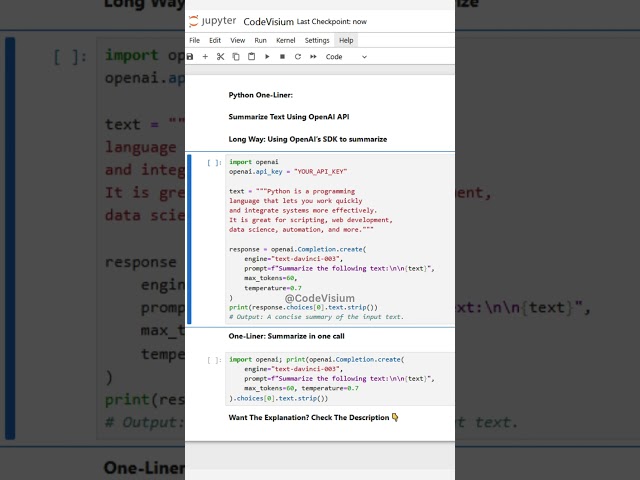
Task: Click inside the second one-liner code cell
Action: (340, 379)
